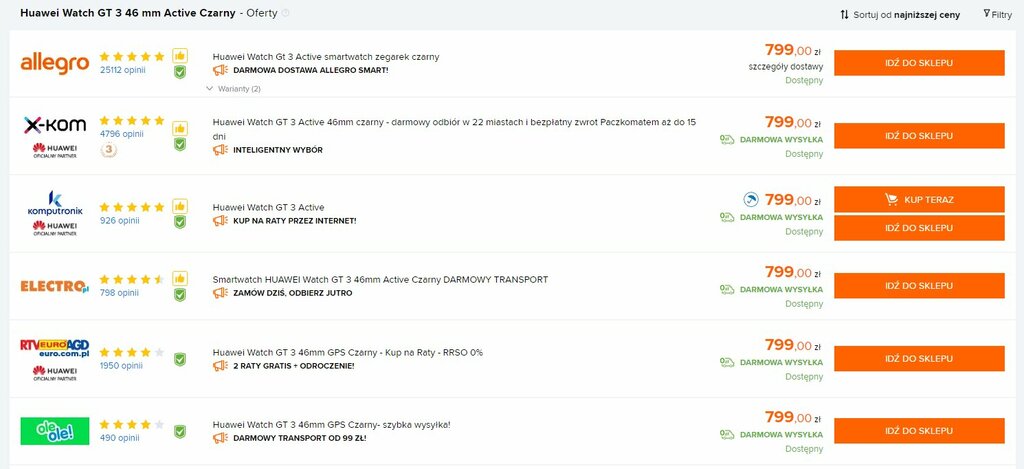This screenshot has width=1024, height=469.
Task: Open the sort by najniższej ceny dropdown
Action: tap(900, 14)
